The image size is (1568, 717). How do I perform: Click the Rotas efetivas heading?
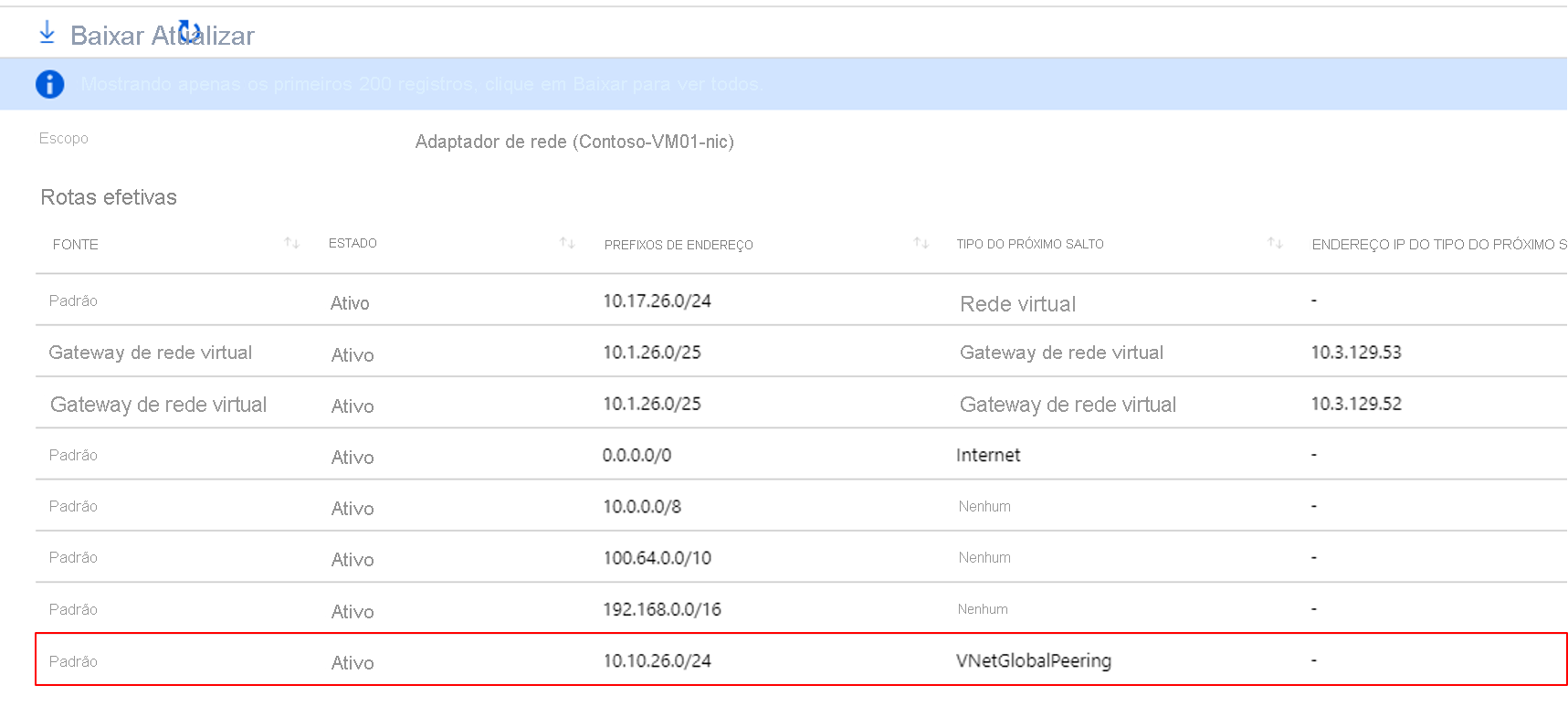(x=109, y=197)
